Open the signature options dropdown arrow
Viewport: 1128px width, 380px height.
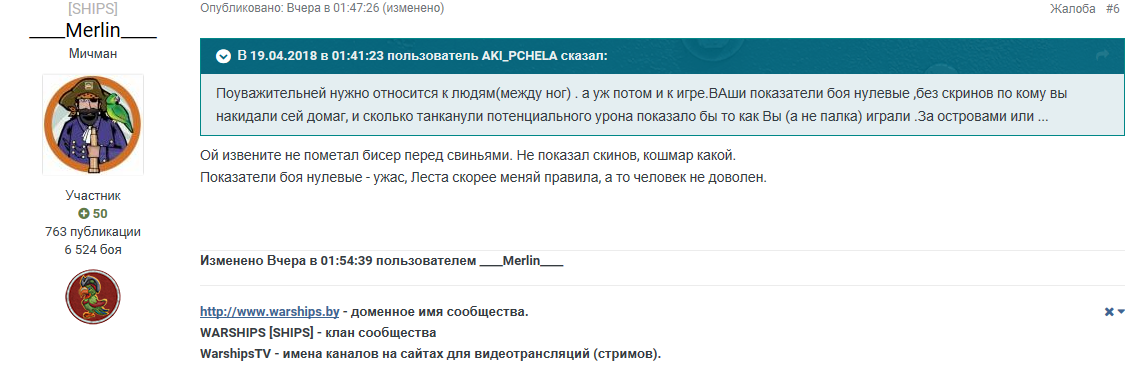(x=1121, y=312)
